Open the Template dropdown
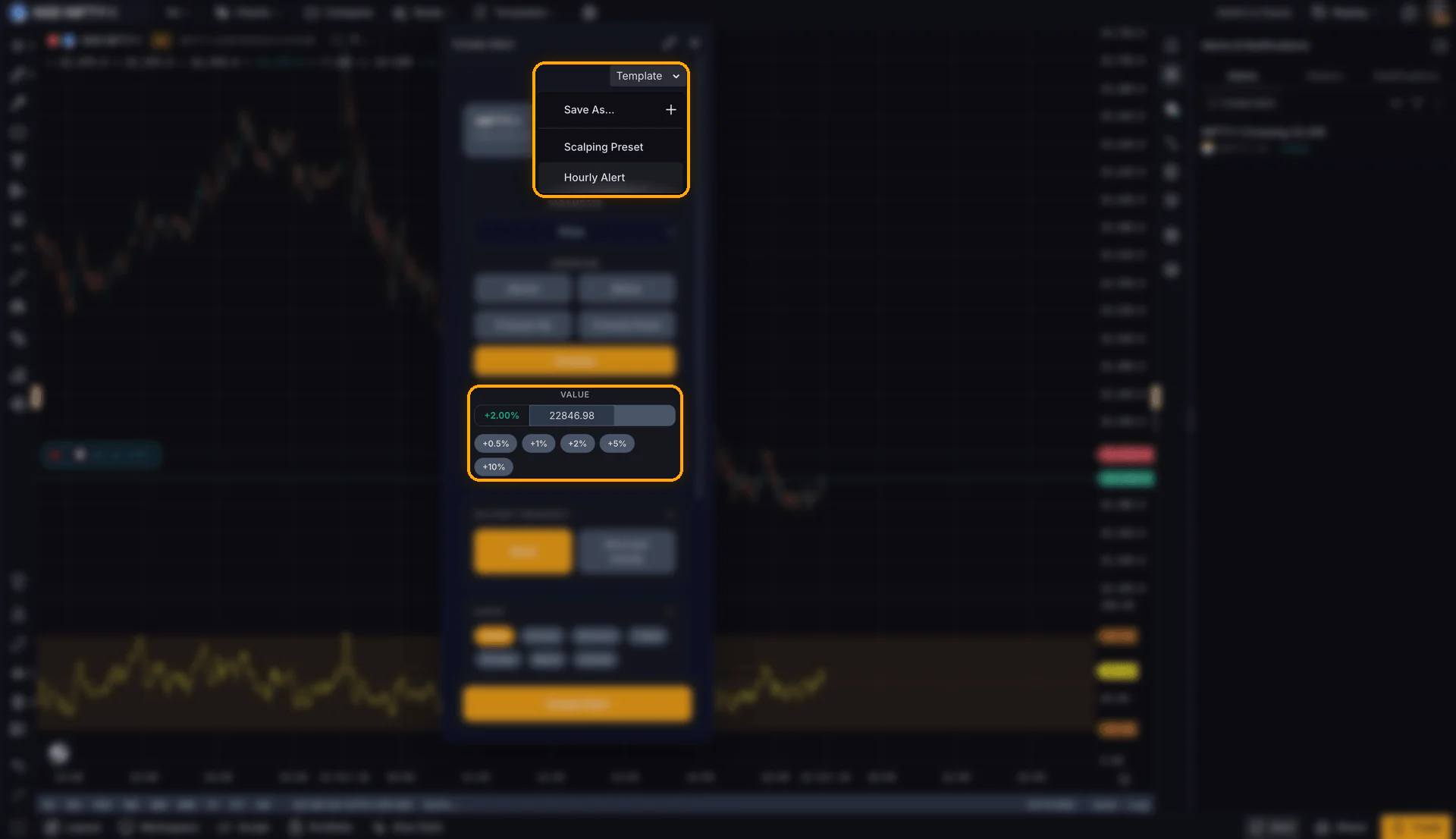The width and height of the screenshot is (1456, 839). (648, 76)
